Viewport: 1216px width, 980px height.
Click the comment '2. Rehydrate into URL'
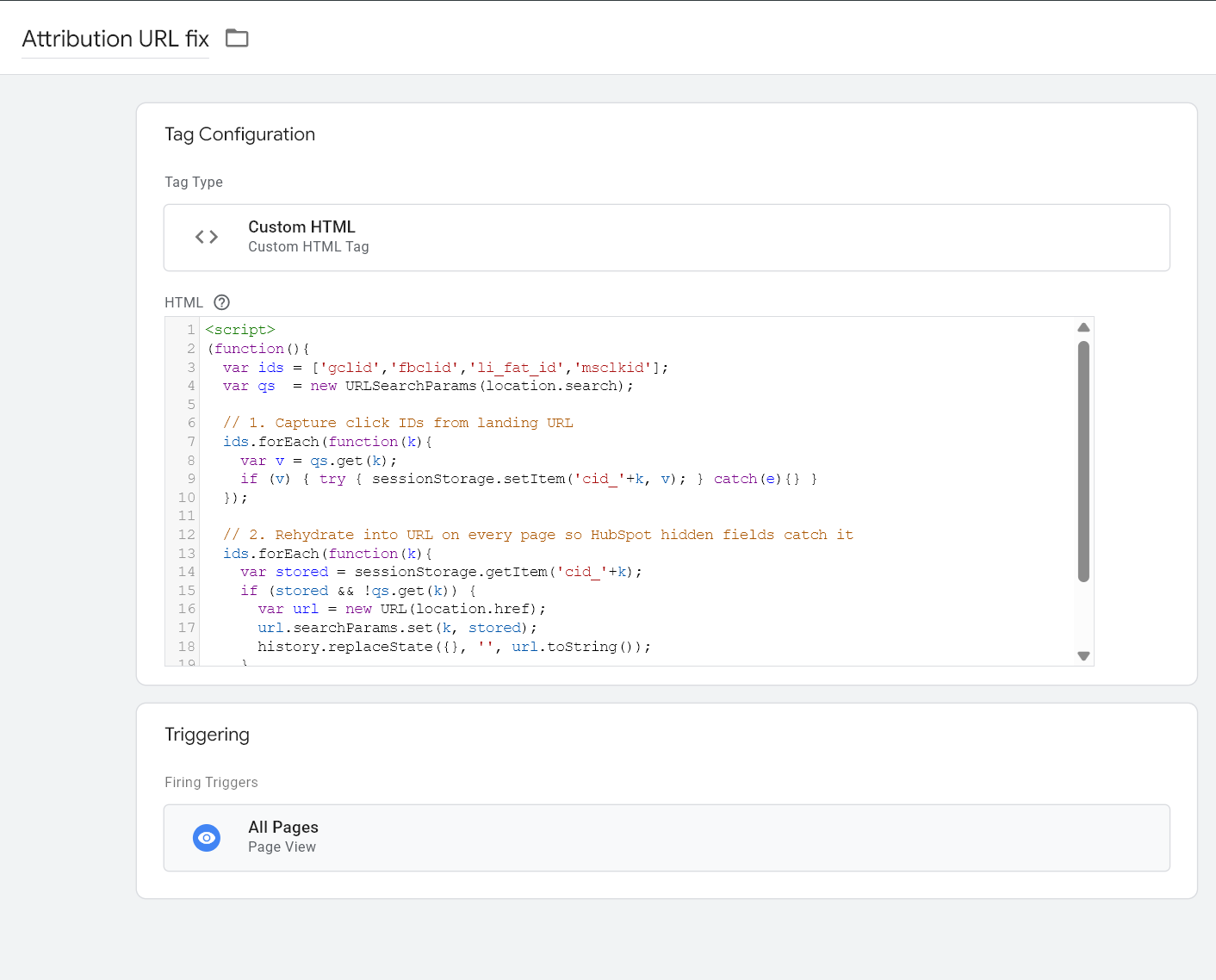[x=538, y=535]
